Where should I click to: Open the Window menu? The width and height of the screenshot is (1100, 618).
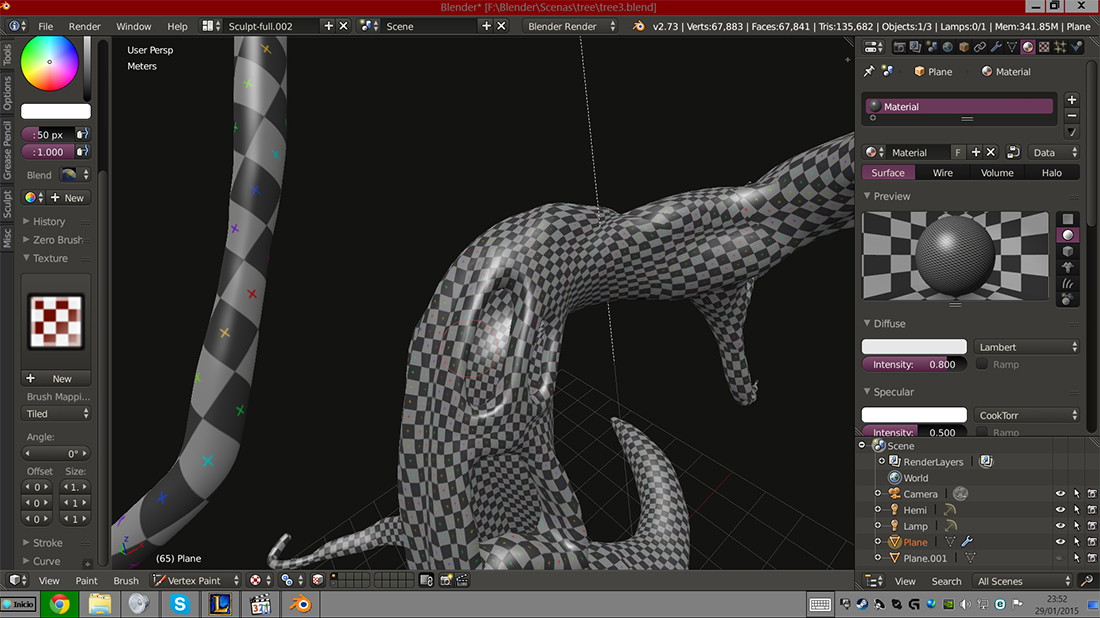coord(133,26)
